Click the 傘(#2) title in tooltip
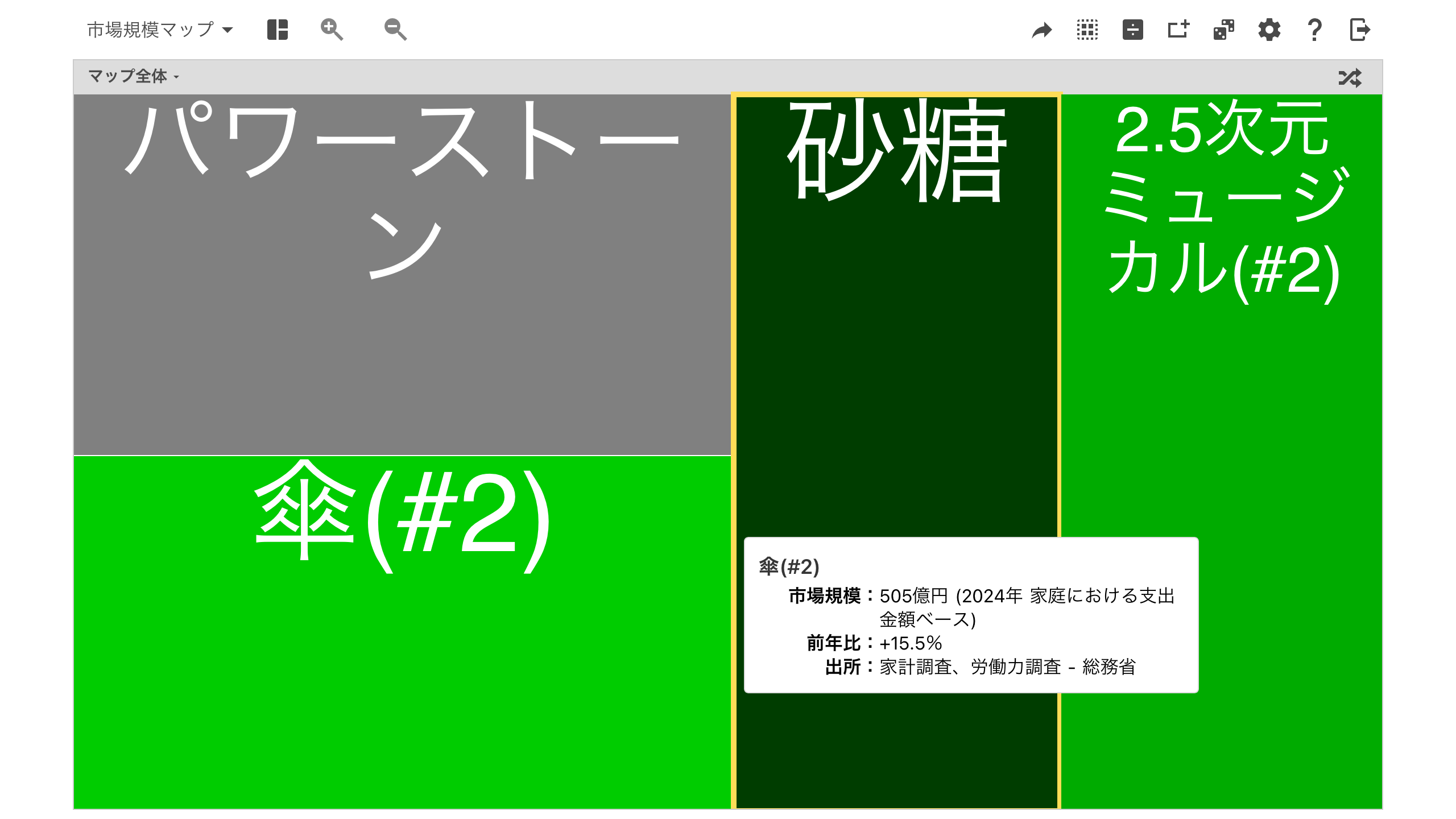 pyautogui.click(x=789, y=566)
